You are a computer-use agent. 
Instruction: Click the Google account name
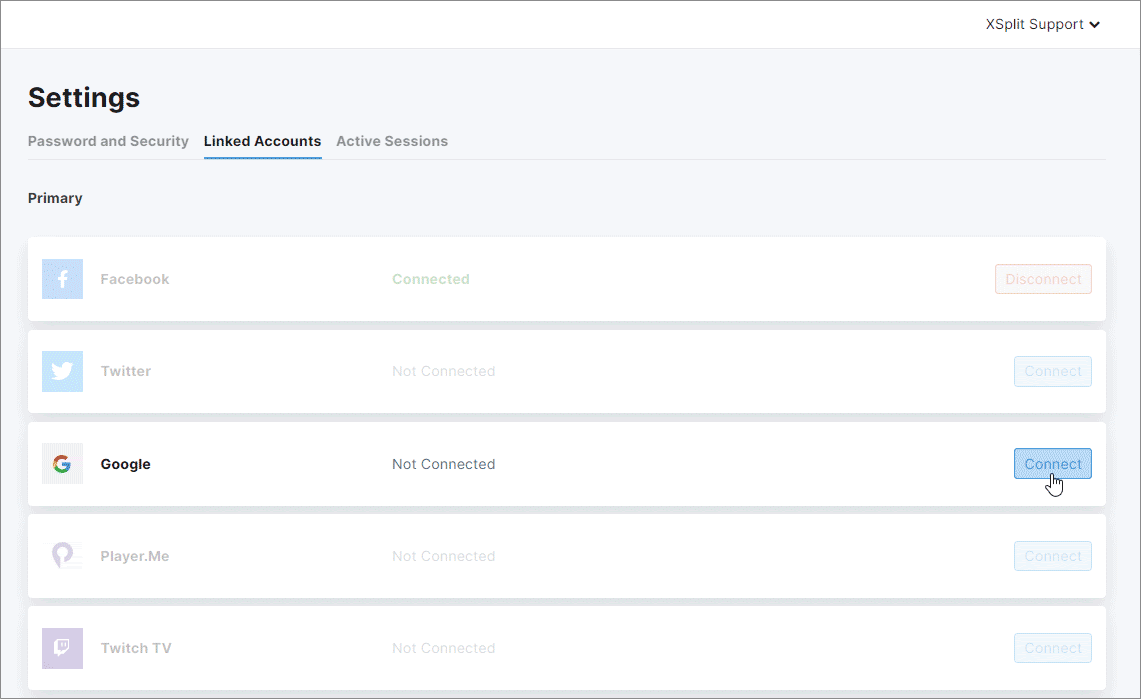click(125, 464)
